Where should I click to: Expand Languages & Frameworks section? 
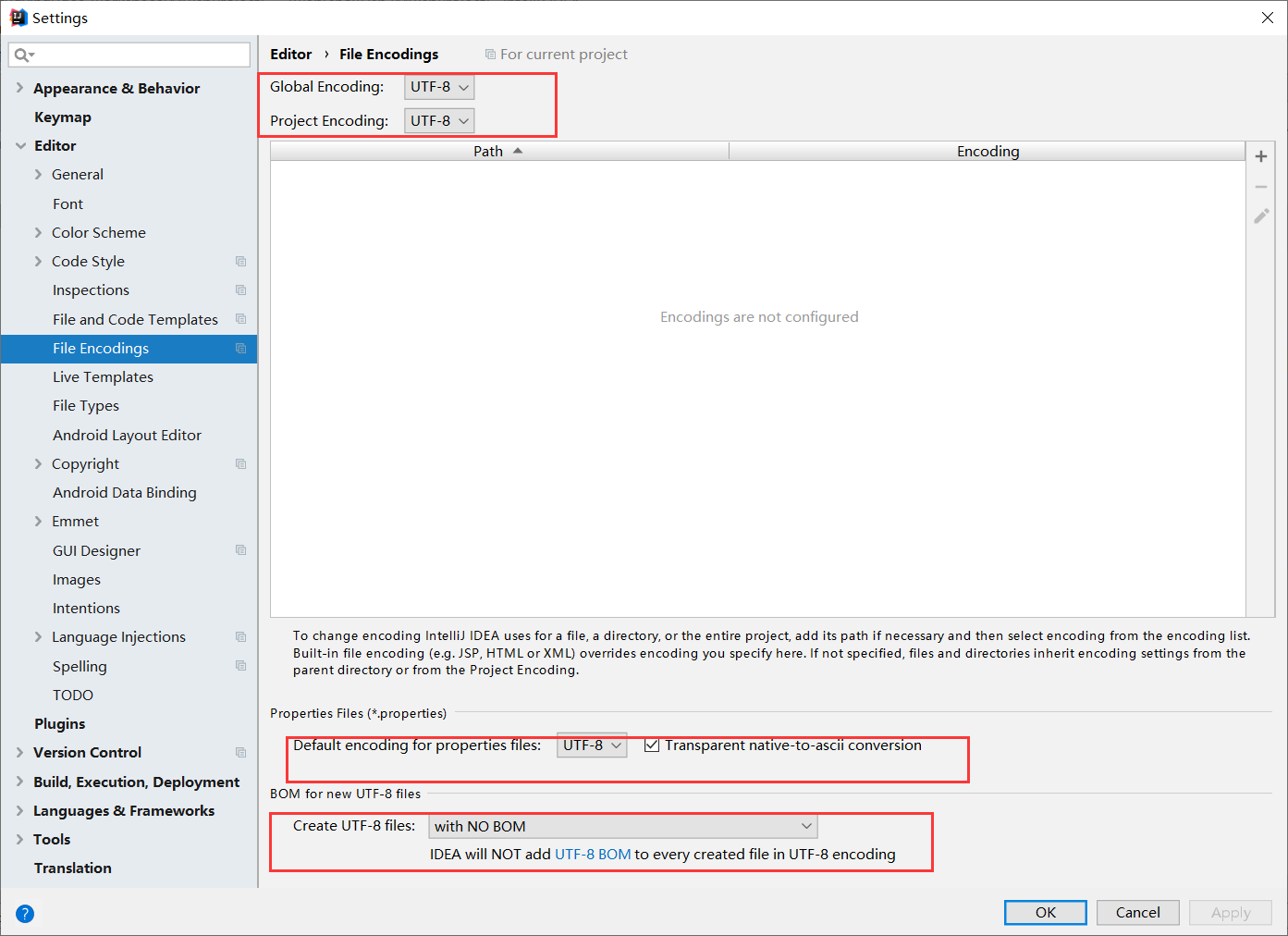[x=19, y=811]
